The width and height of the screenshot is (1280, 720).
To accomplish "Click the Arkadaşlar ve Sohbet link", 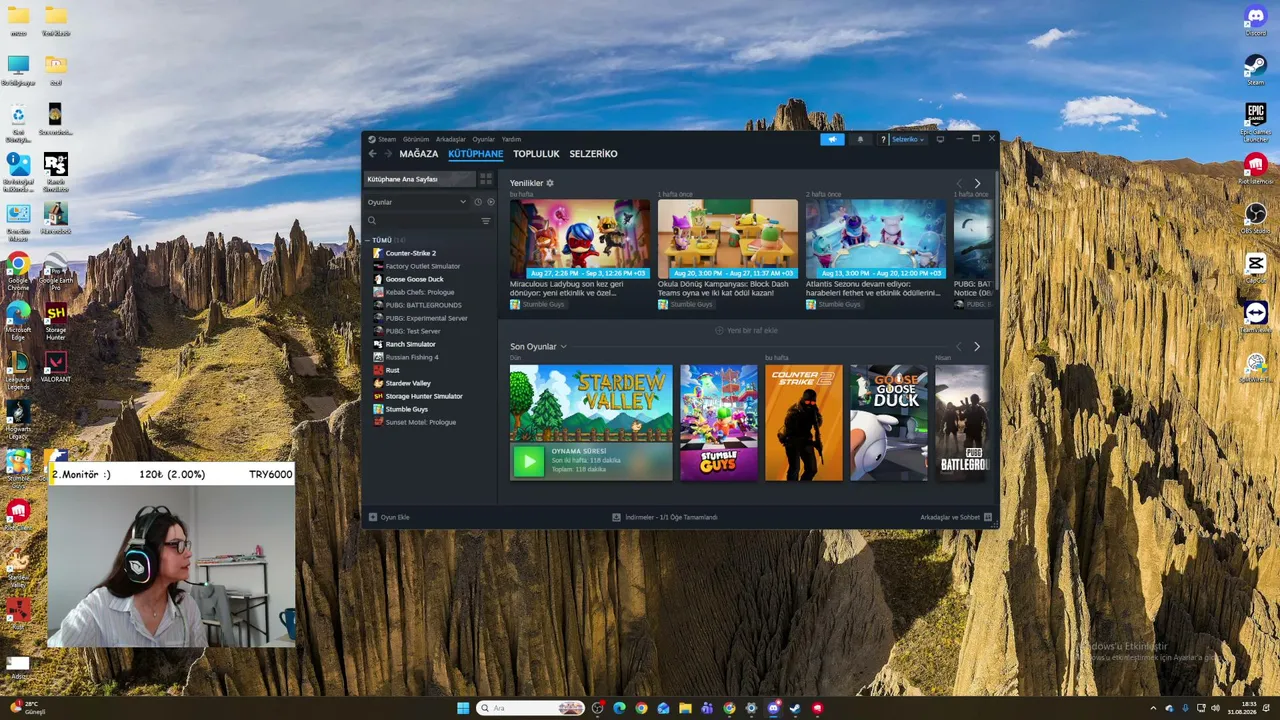I will (950, 517).
